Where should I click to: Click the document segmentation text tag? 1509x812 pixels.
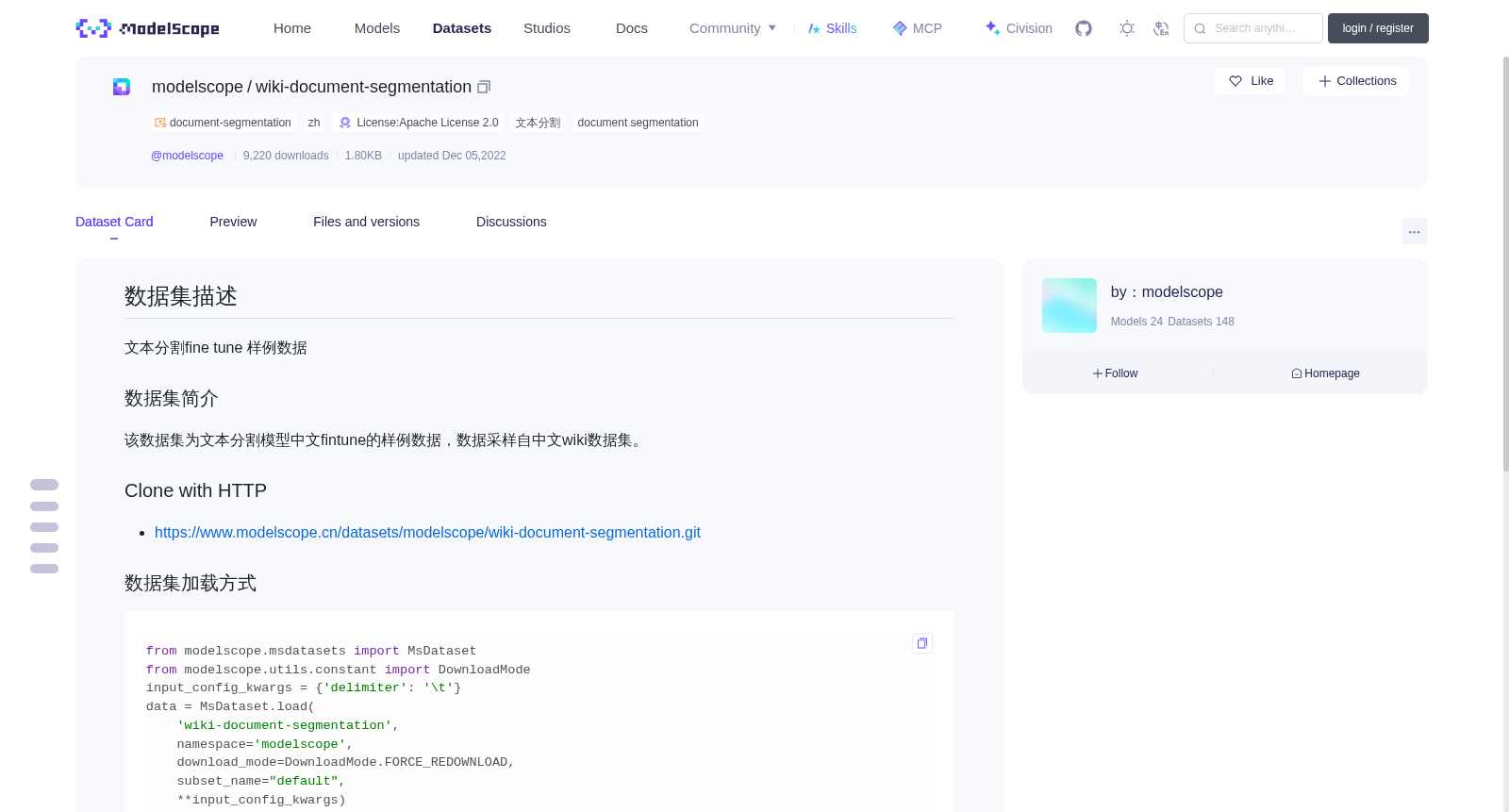point(638,123)
